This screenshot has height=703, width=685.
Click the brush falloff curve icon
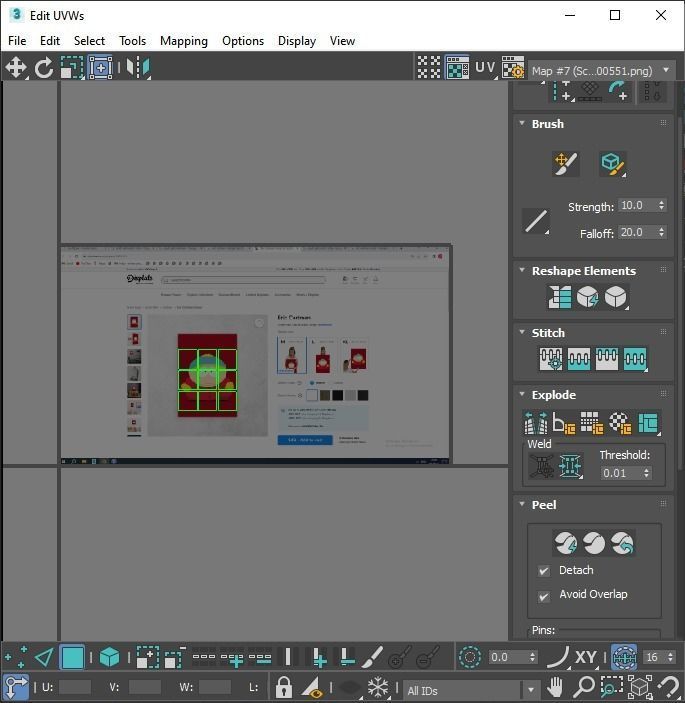(536, 221)
